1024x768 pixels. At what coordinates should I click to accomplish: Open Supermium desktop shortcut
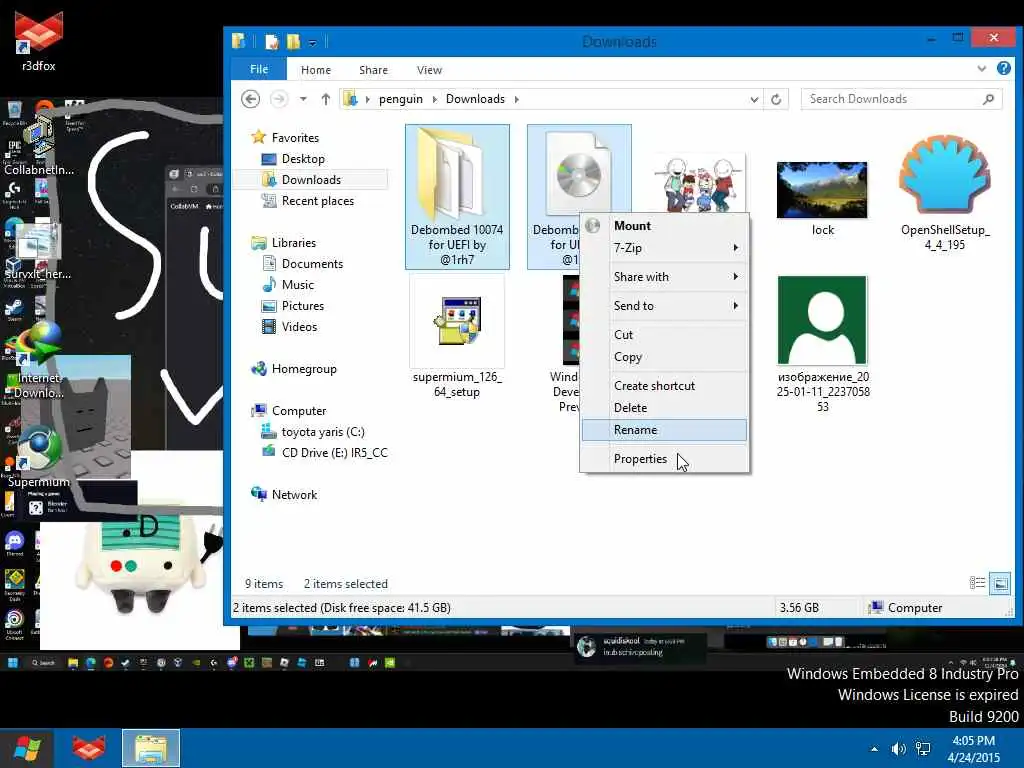38,457
